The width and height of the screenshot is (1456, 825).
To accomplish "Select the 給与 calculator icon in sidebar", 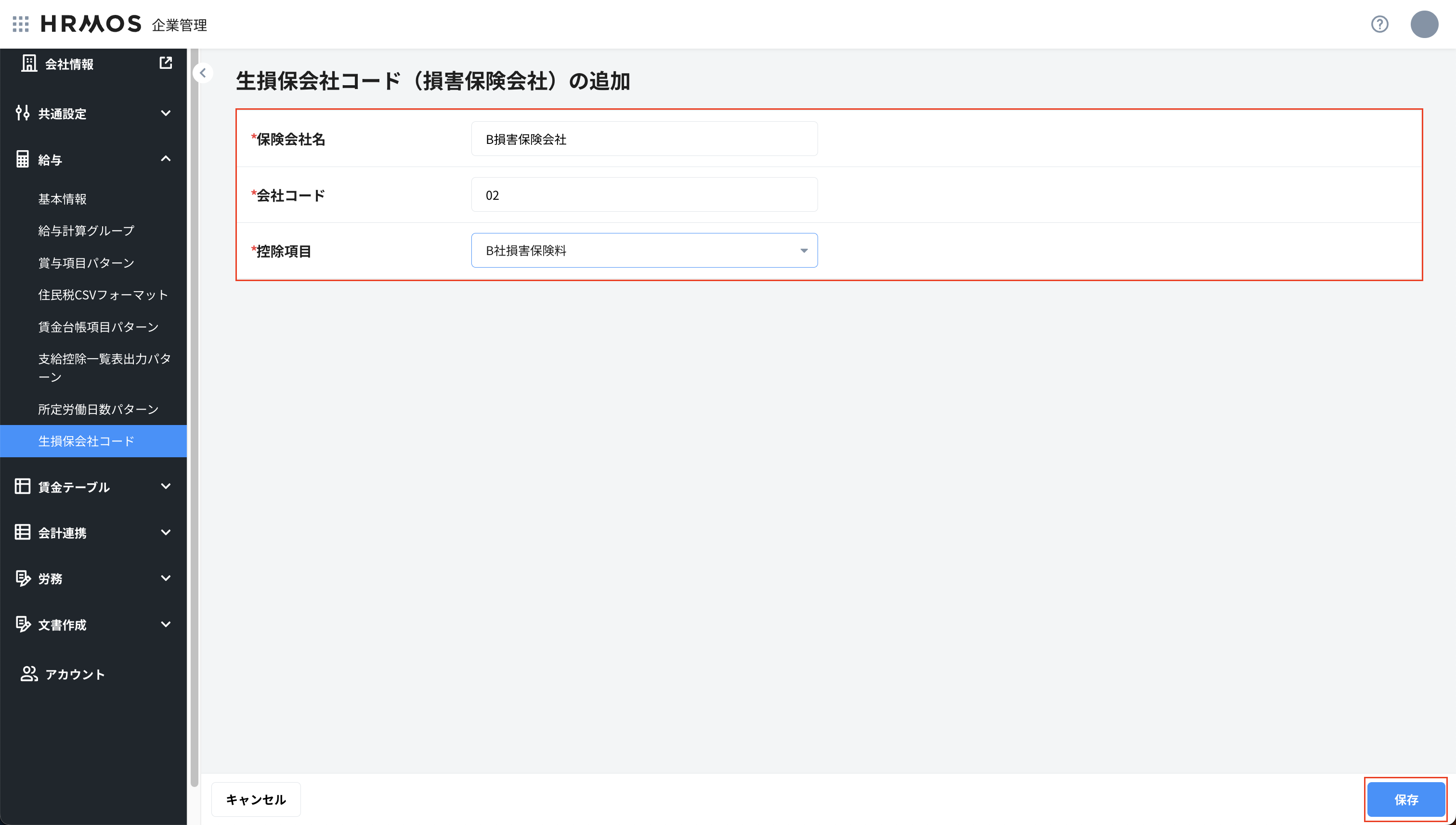I will [x=23, y=159].
